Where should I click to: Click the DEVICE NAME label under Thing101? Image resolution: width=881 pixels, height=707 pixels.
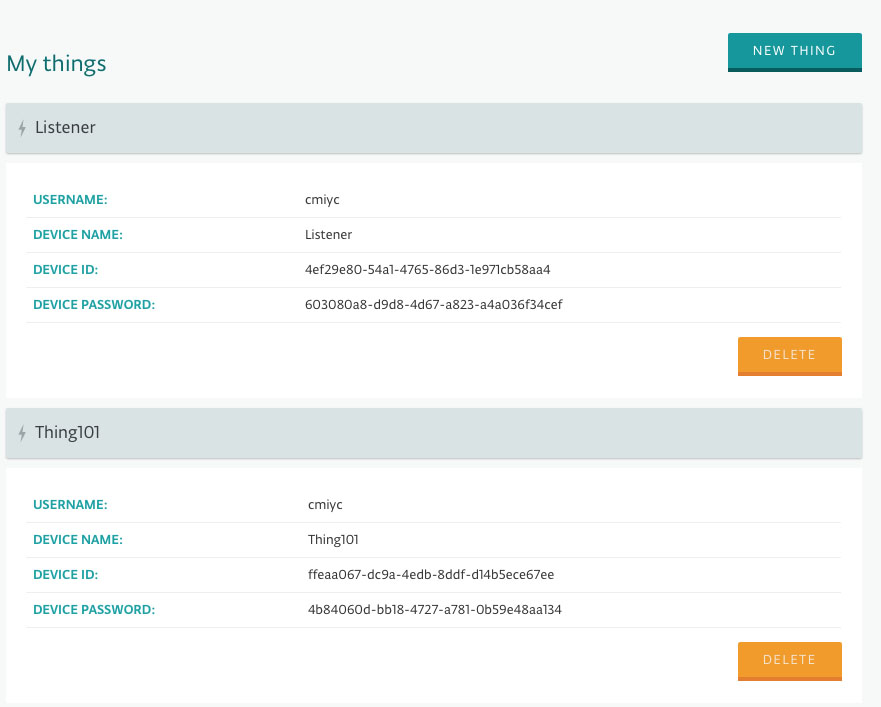click(x=78, y=540)
